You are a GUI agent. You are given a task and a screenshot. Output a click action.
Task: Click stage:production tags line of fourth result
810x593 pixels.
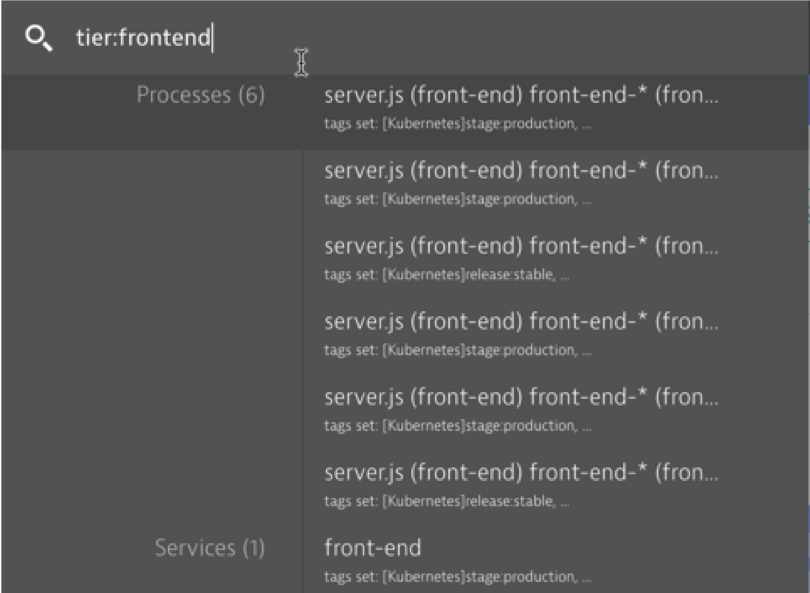[x=458, y=350]
